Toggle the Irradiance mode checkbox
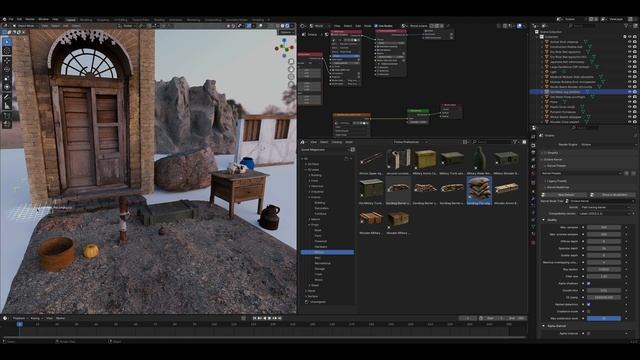Screen dimensions: 640x360 pos(589,311)
